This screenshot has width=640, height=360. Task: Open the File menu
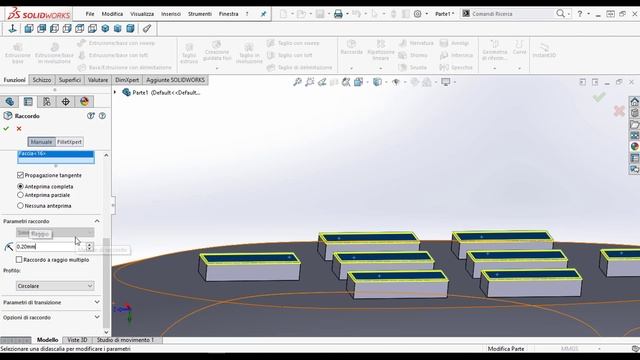coord(90,14)
